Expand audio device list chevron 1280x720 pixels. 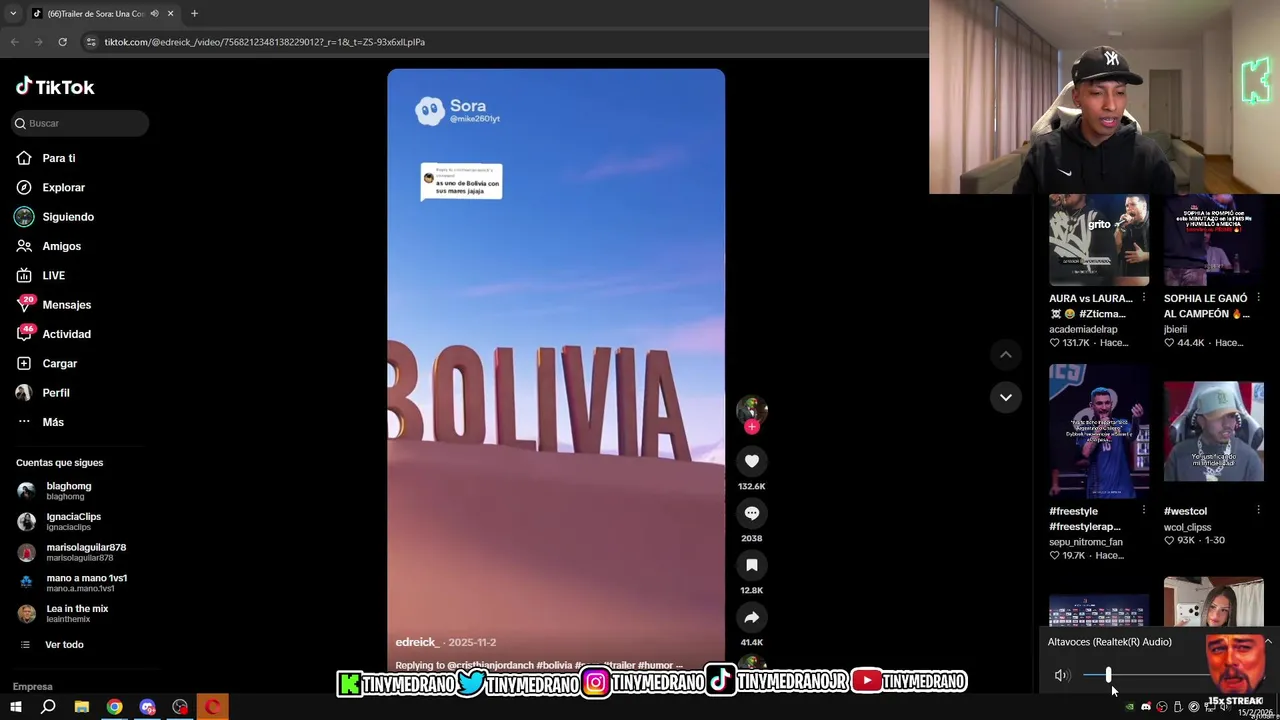[1267, 642]
